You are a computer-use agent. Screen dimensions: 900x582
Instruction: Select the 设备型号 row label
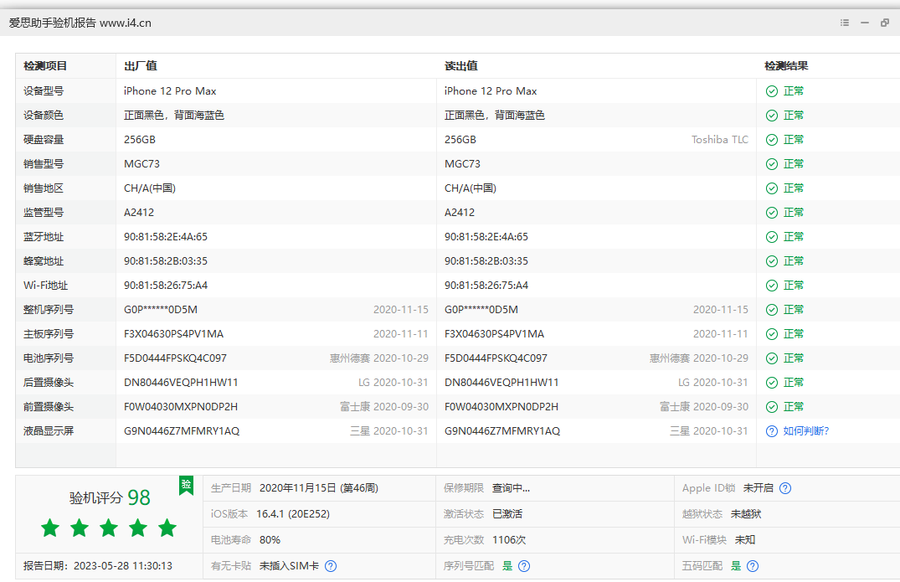(44, 91)
